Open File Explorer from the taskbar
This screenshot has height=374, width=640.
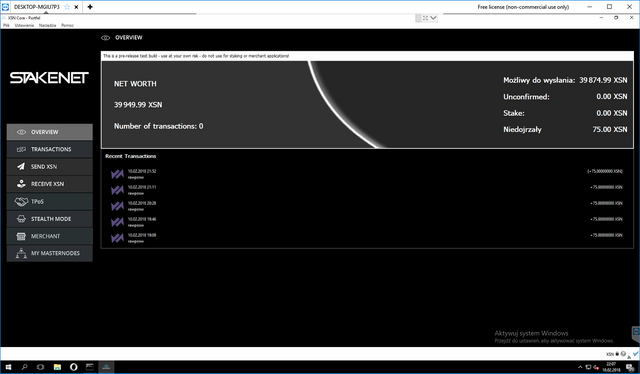[x=57, y=367]
